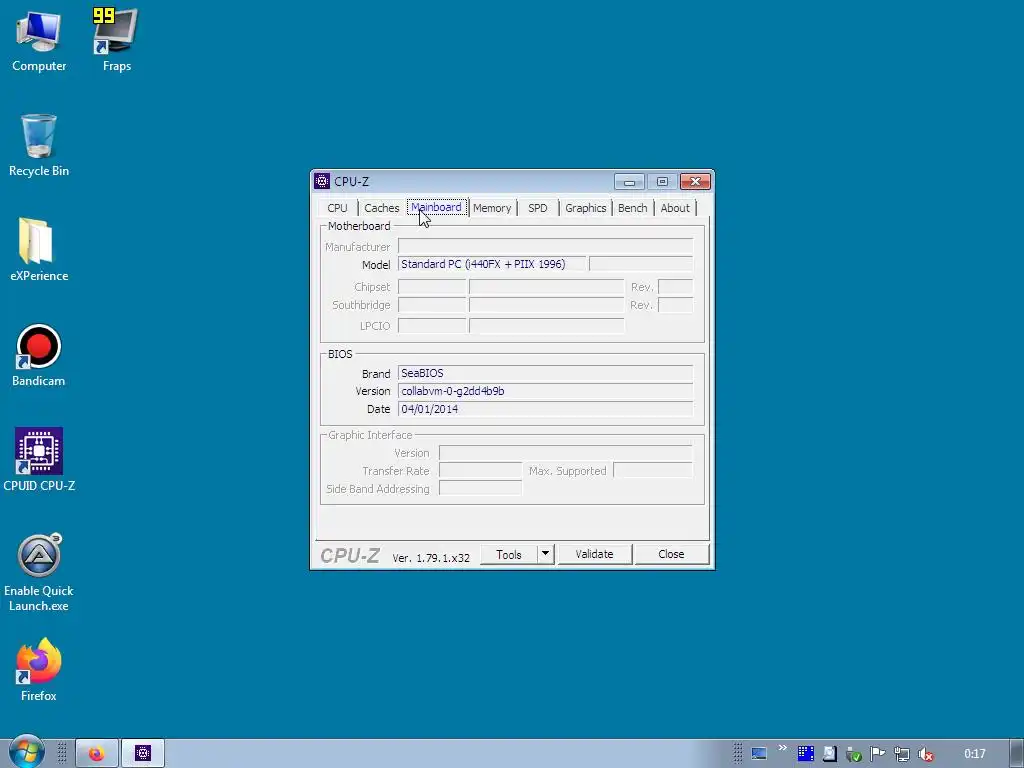This screenshot has height=768, width=1024.
Task: Click the Ver. 1.79.1.x32 text
Action: point(431,558)
